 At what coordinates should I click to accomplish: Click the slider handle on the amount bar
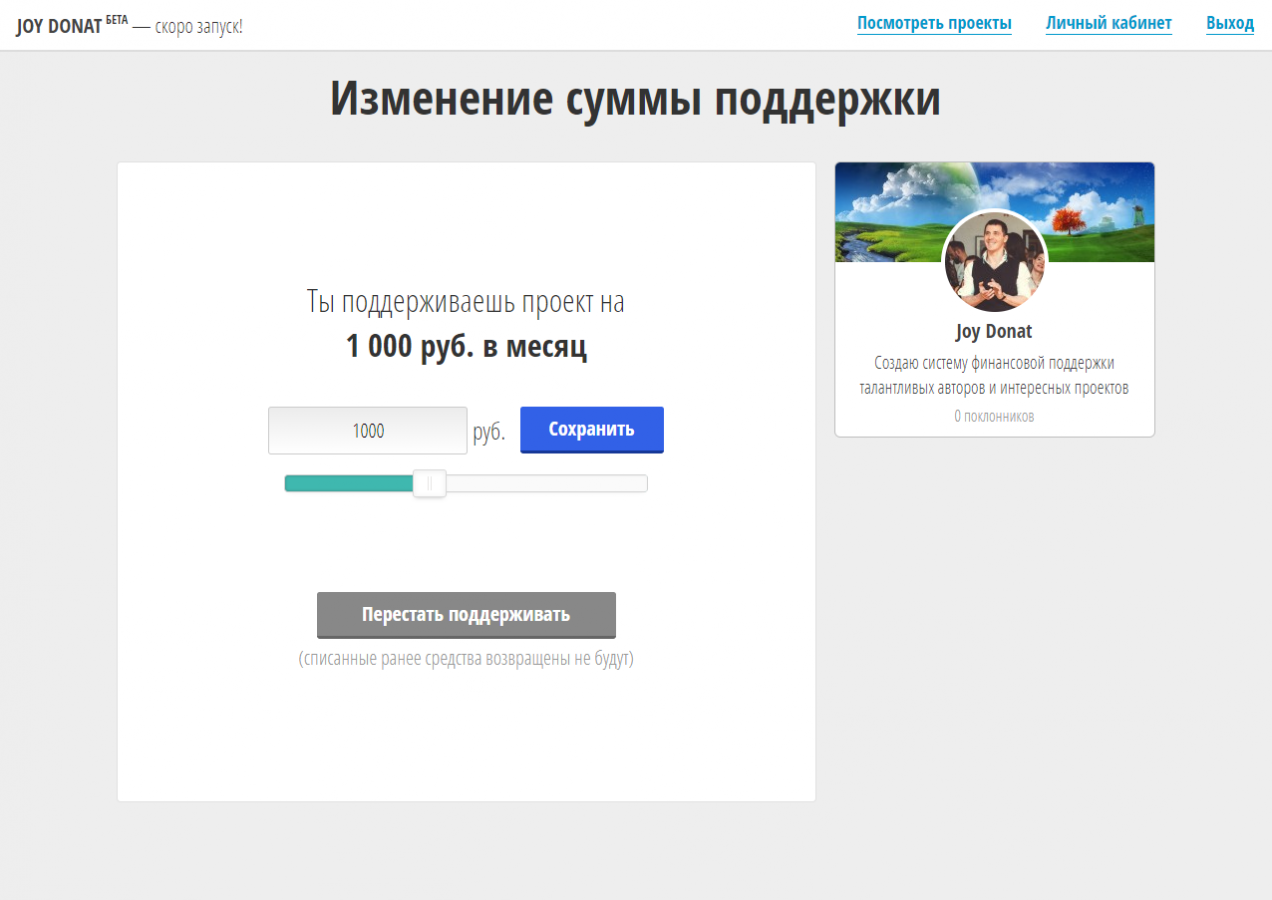pyautogui.click(x=429, y=484)
